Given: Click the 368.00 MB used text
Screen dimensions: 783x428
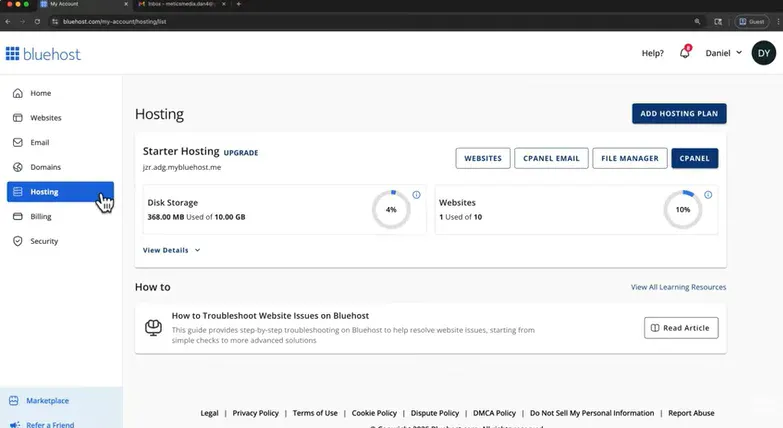Looking at the screenshot, I should pos(196,217).
